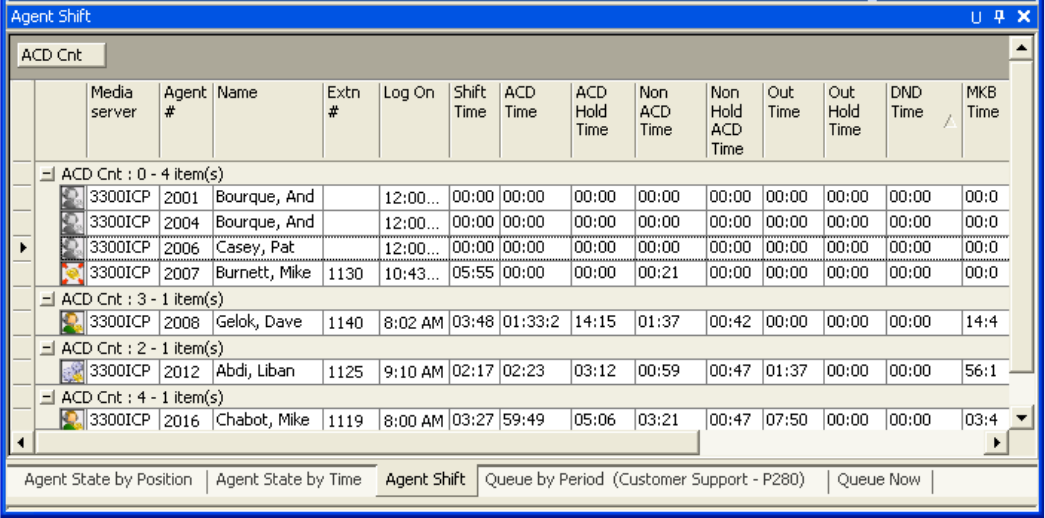Click extension 1130 cell
1045x518 pixels.
tap(351, 273)
